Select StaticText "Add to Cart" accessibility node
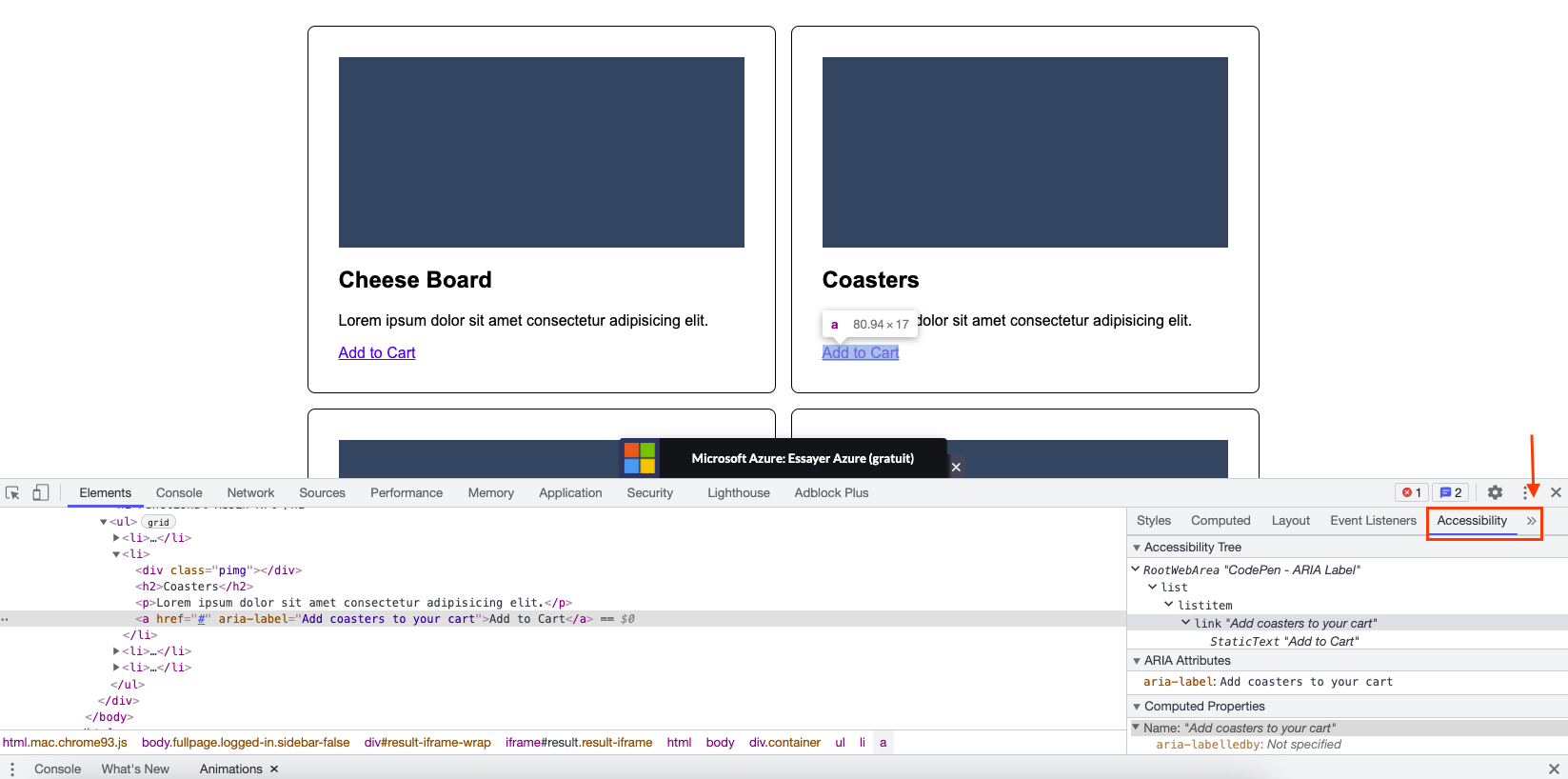Screen dimensions: 1568x779 tap(1284, 642)
